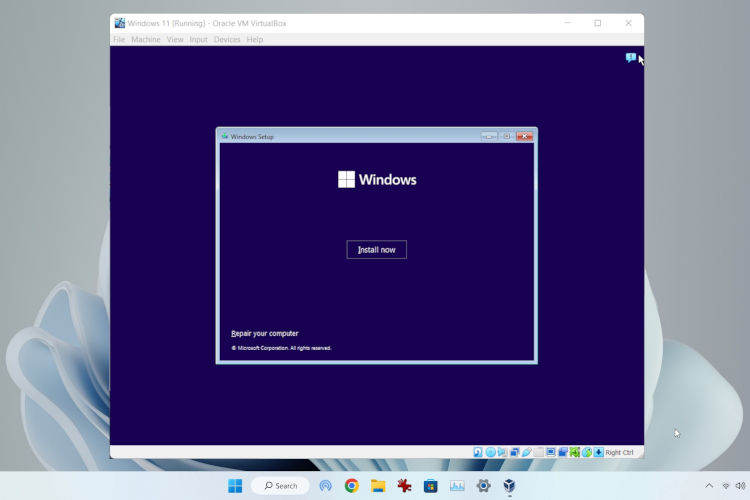Click the VirtualBox window title text
Image resolution: width=750 pixels, height=500 pixels.
click(207, 23)
